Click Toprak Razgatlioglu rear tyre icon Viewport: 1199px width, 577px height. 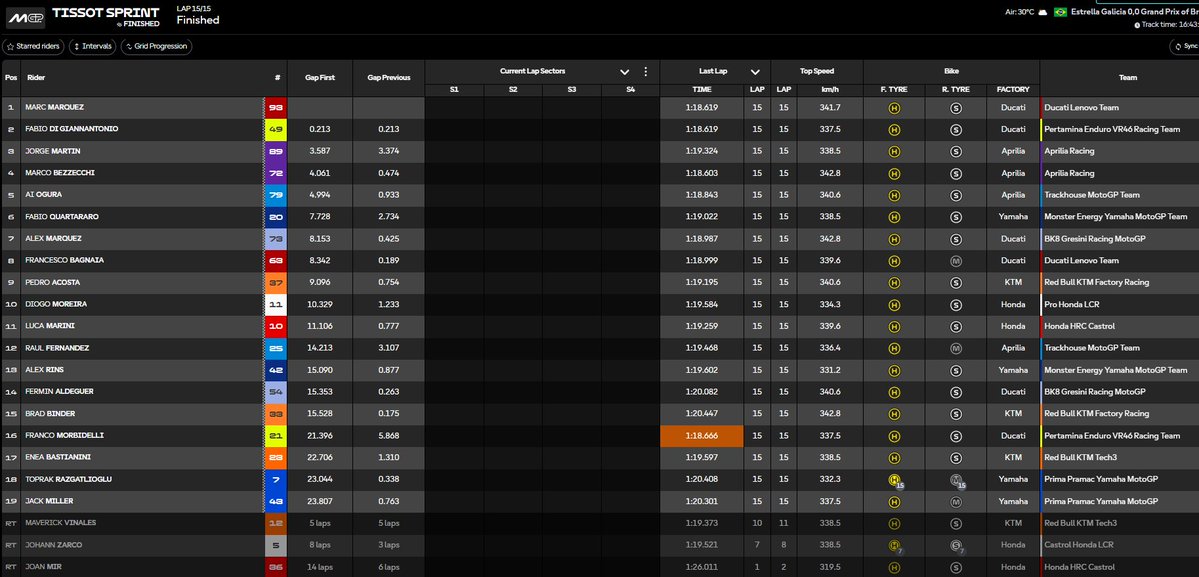tap(957, 481)
